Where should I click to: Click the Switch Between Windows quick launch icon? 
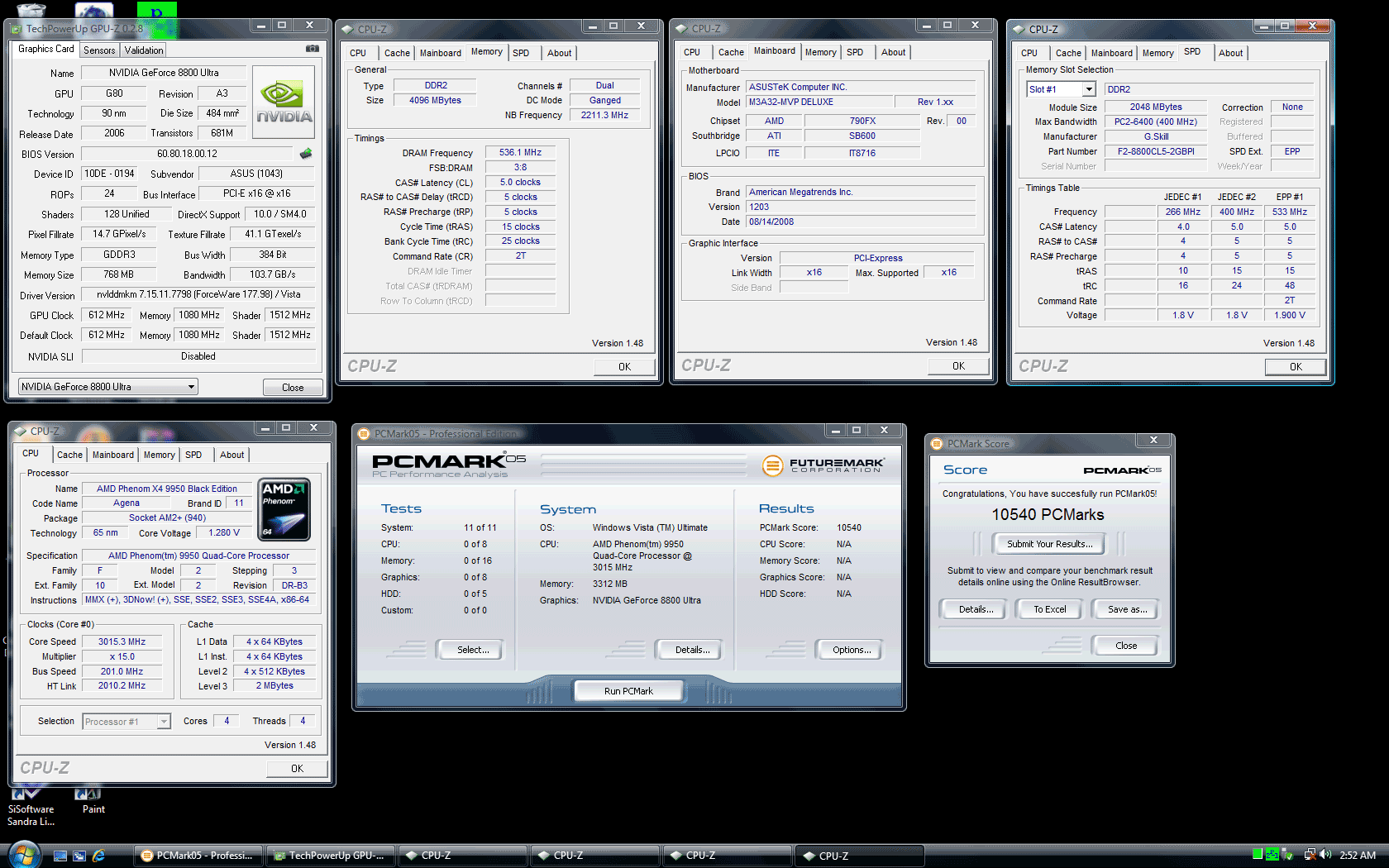(x=79, y=856)
